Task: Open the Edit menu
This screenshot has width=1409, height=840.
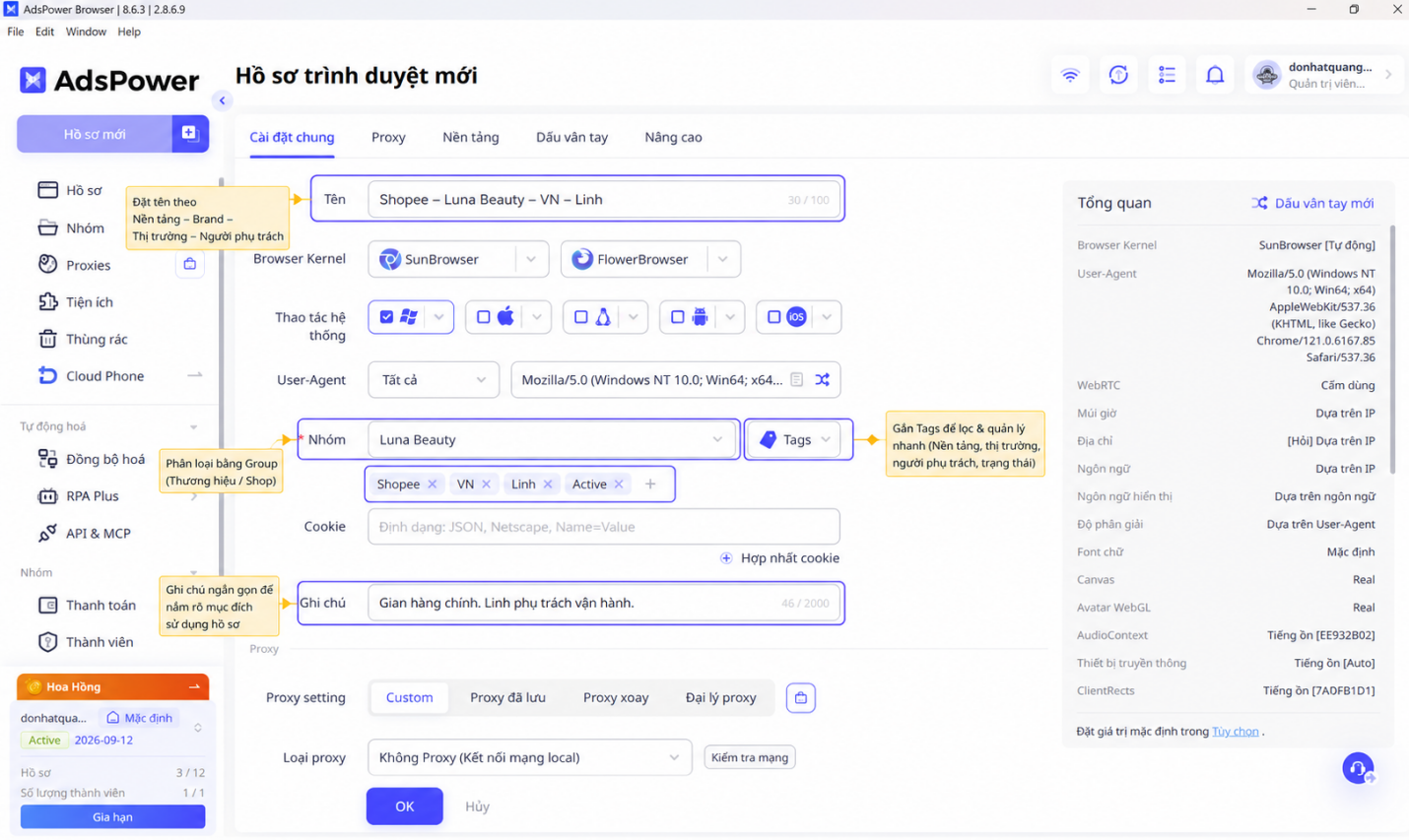Action: click(45, 32)
